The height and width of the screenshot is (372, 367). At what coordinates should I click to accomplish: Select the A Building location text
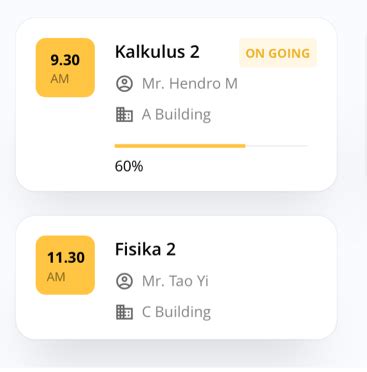[176, 115]
